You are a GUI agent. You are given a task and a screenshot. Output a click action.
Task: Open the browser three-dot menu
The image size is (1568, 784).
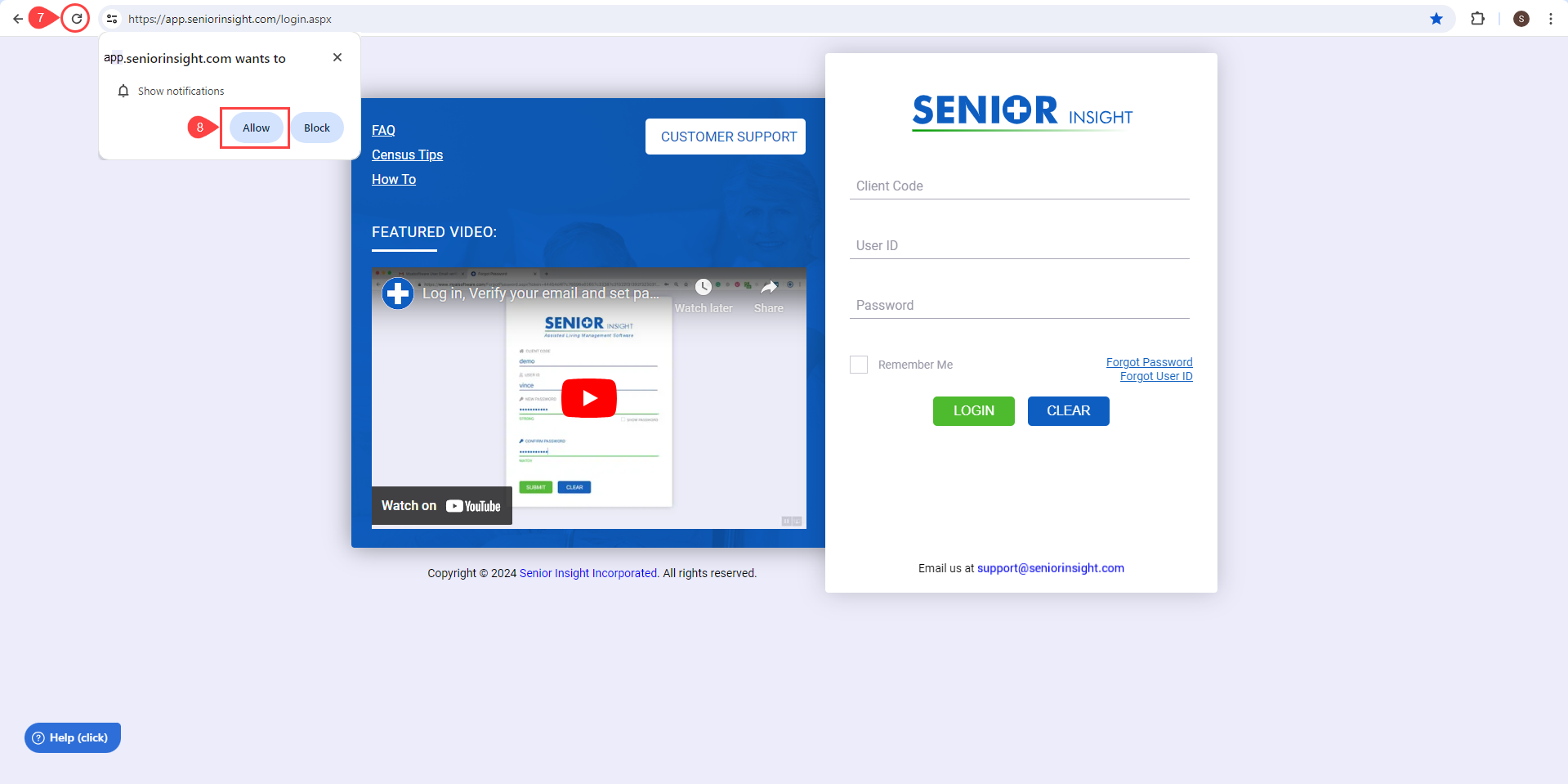tap(1550, 19)
